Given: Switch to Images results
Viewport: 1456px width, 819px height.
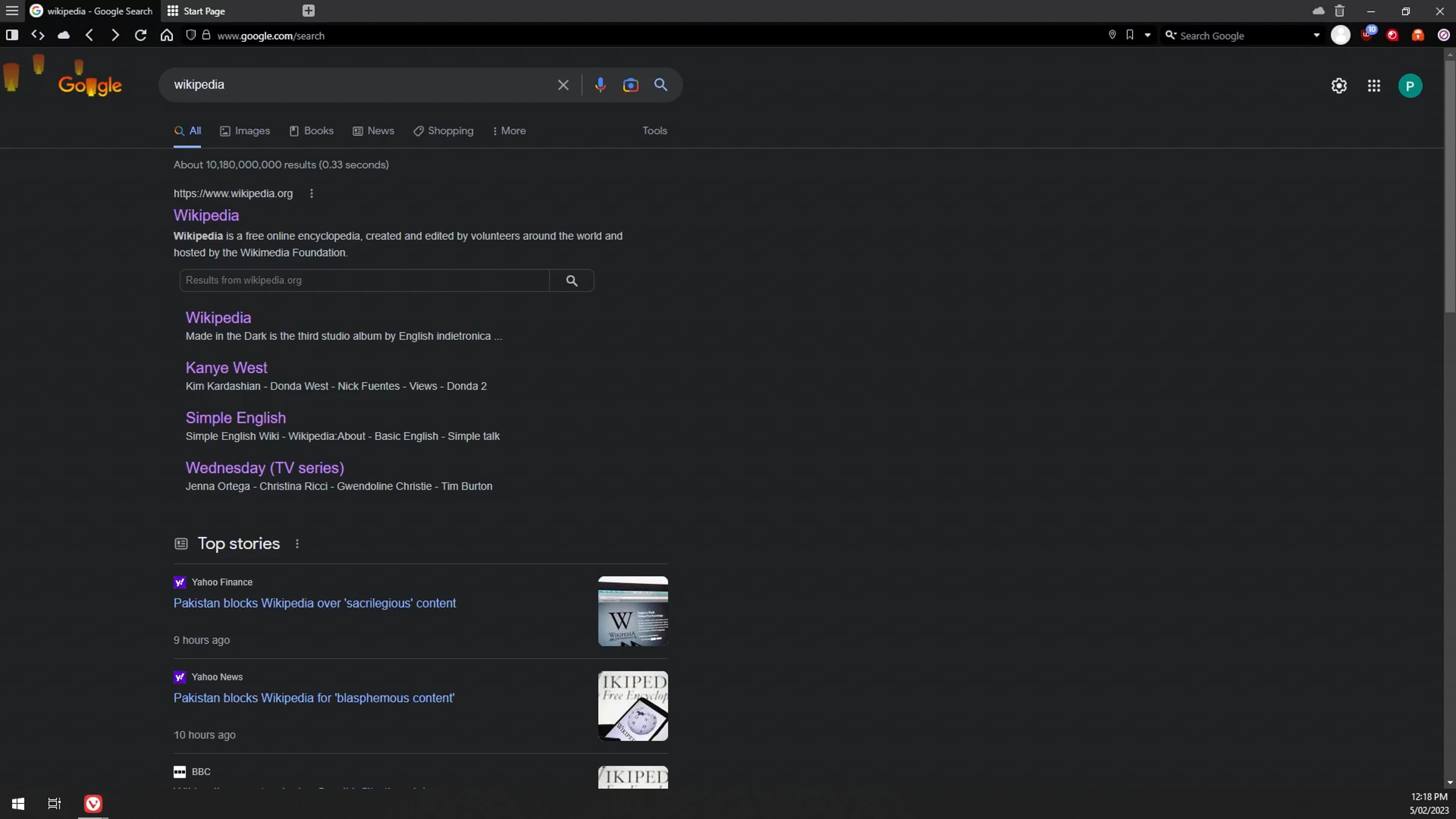Looking at the screenshot, I should pos(245,131).
